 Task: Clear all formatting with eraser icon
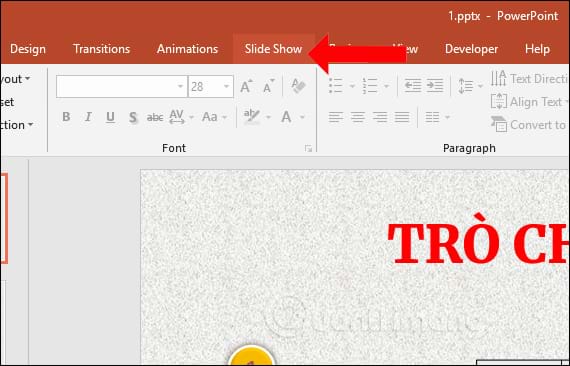(x=298, y=86)
